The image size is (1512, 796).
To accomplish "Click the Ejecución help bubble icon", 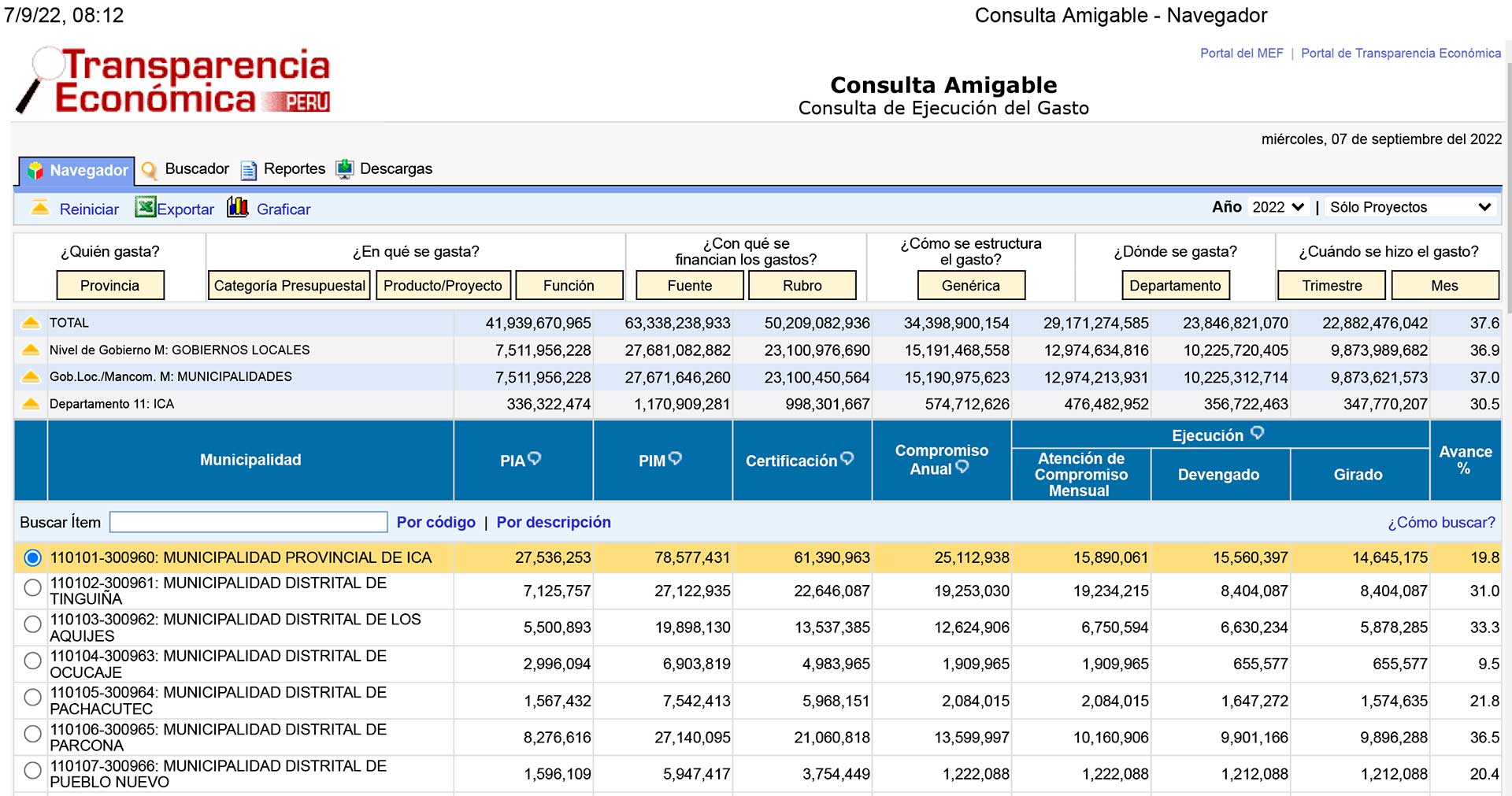I will point(1257,433).
